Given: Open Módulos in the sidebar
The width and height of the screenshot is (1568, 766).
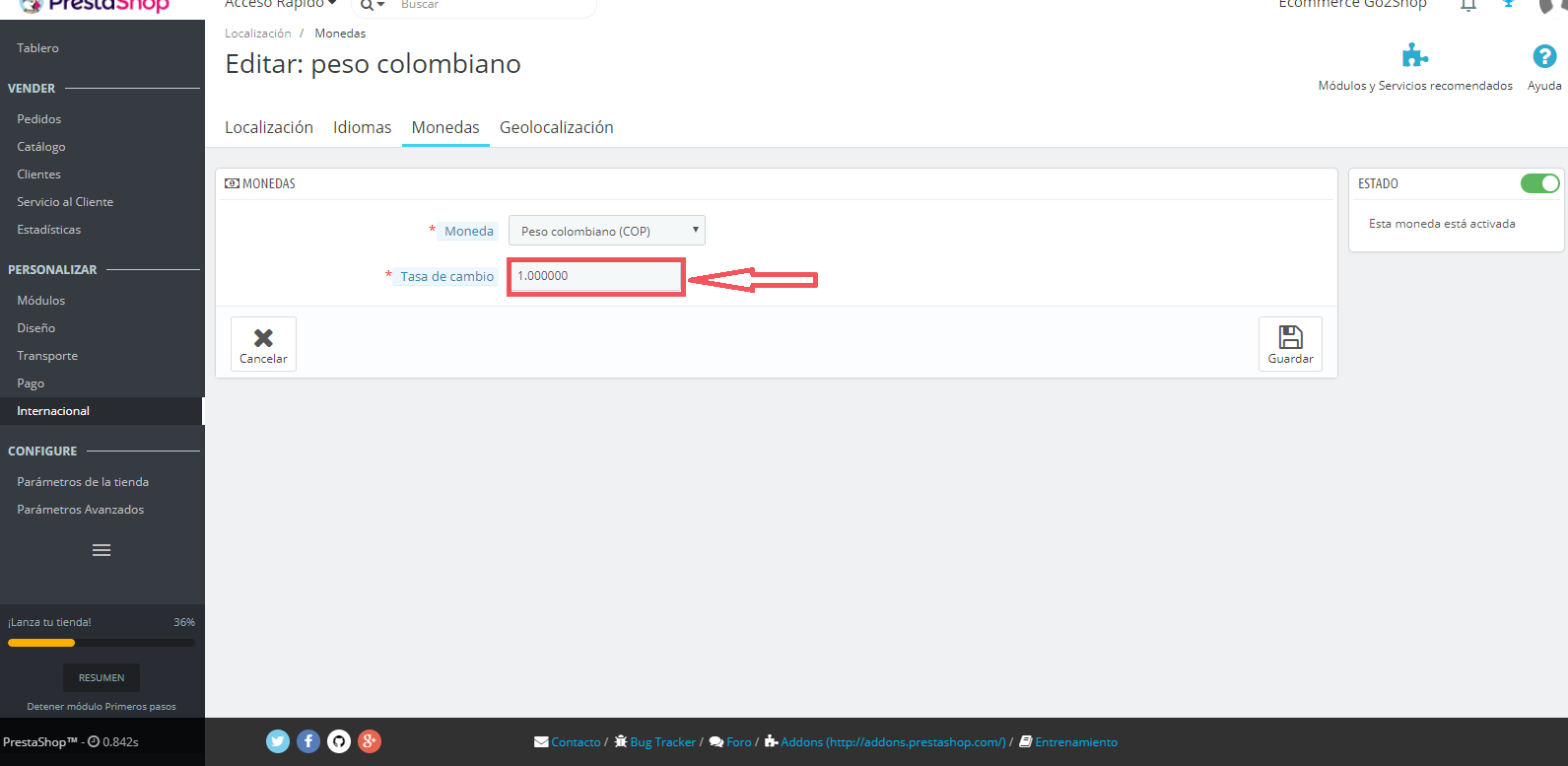Looking at the screenshot, I should coord(40,300).
